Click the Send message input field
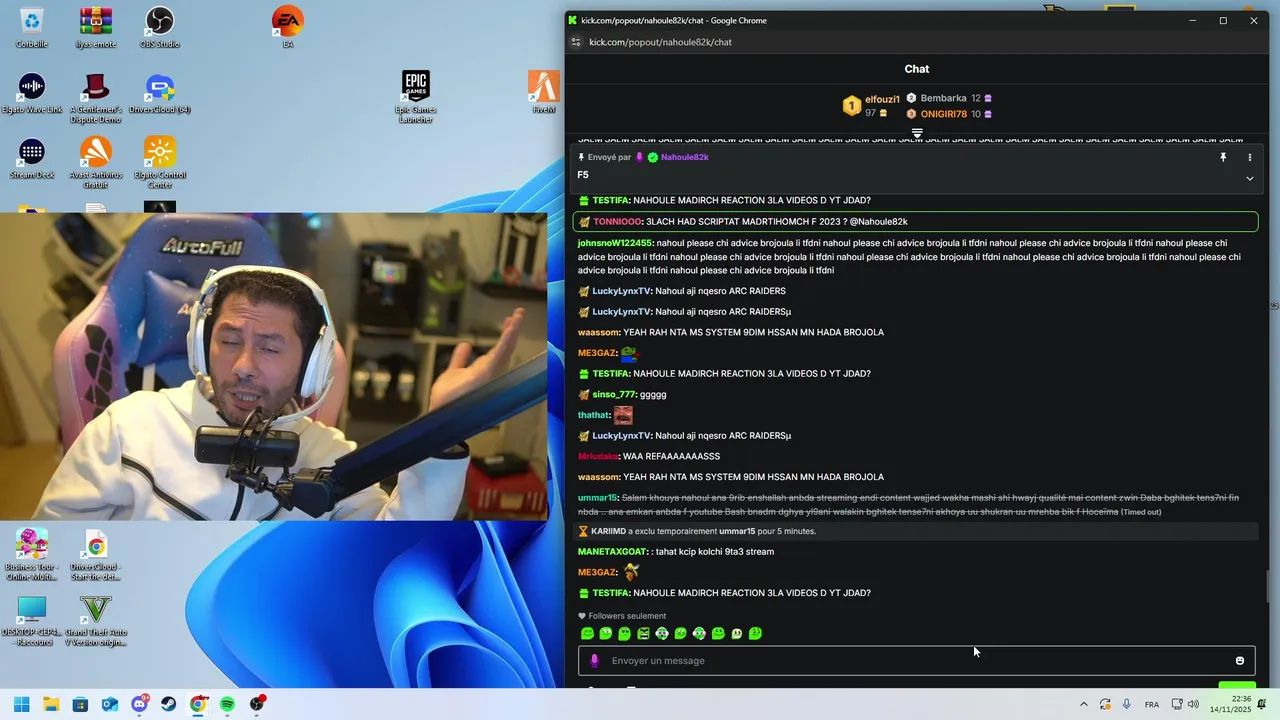 pos(916,661)
